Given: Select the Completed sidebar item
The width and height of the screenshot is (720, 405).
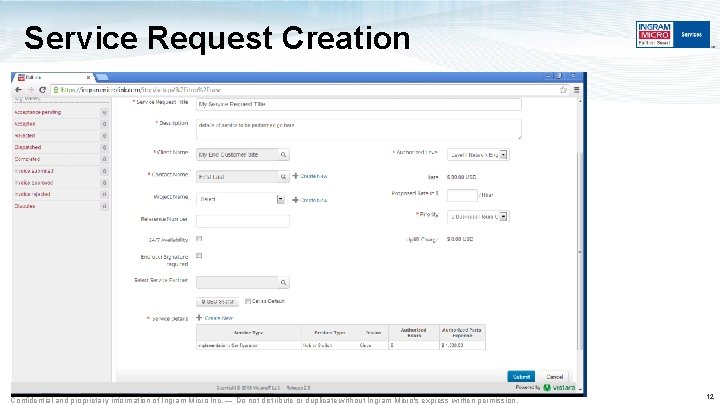Looking at the screenshot, I should point(27,159).
